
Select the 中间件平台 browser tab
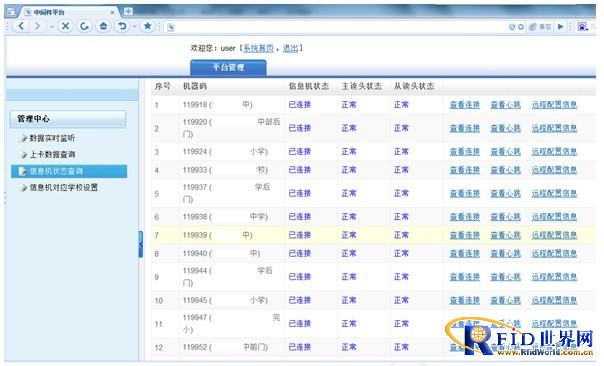pos(69,12)
